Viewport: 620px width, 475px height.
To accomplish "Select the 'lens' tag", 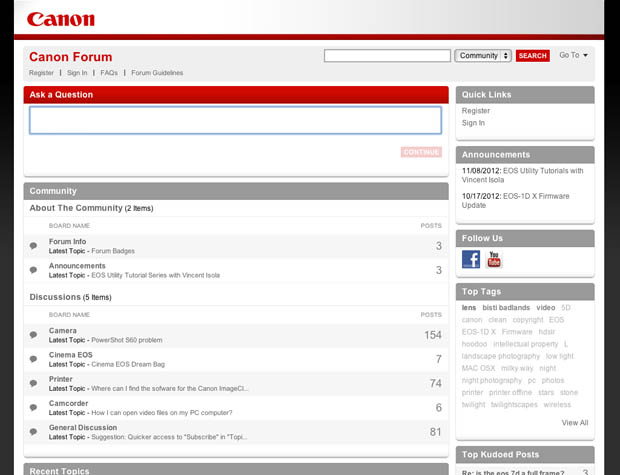I will [469, 308].
